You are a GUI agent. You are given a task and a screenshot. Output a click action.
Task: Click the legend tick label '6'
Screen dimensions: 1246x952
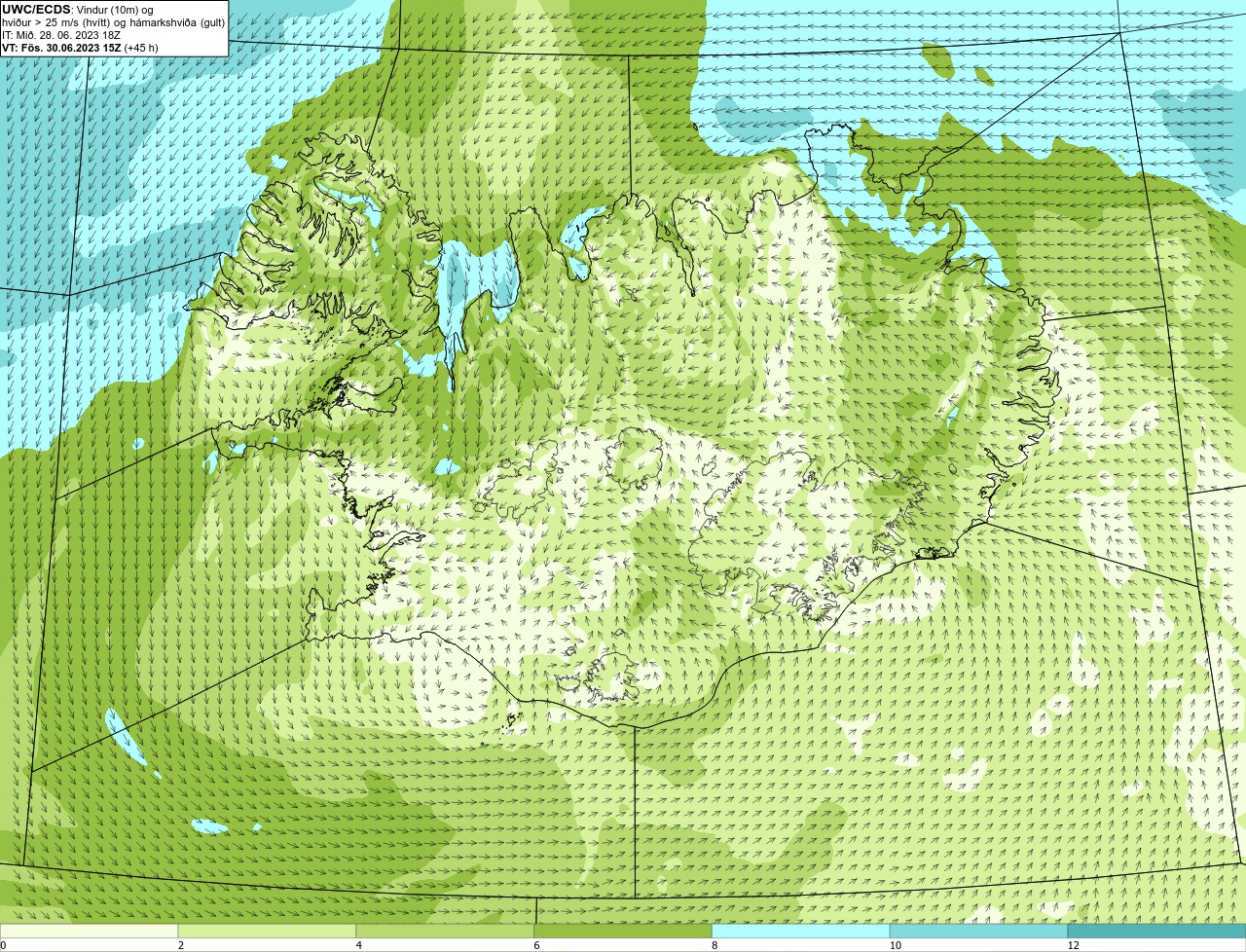click(536, 945)
